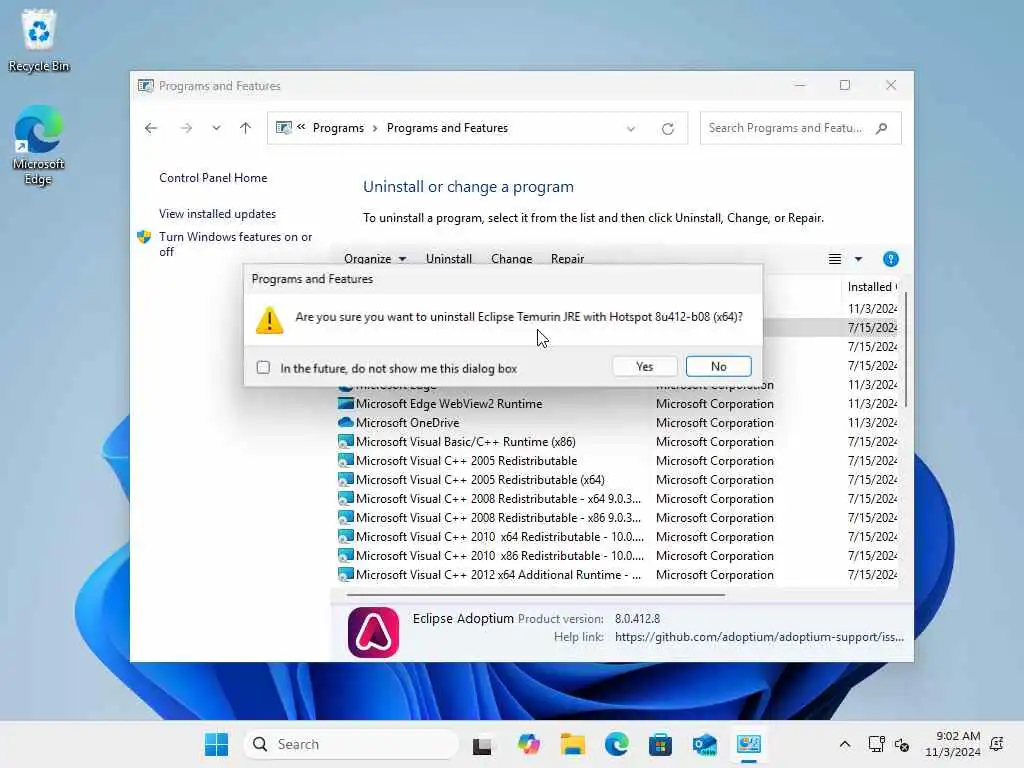Select Microsoft Visual C++ 2005 Redistributable
This screenshot has width=1024, height=768.
click(x=617, y=460)
